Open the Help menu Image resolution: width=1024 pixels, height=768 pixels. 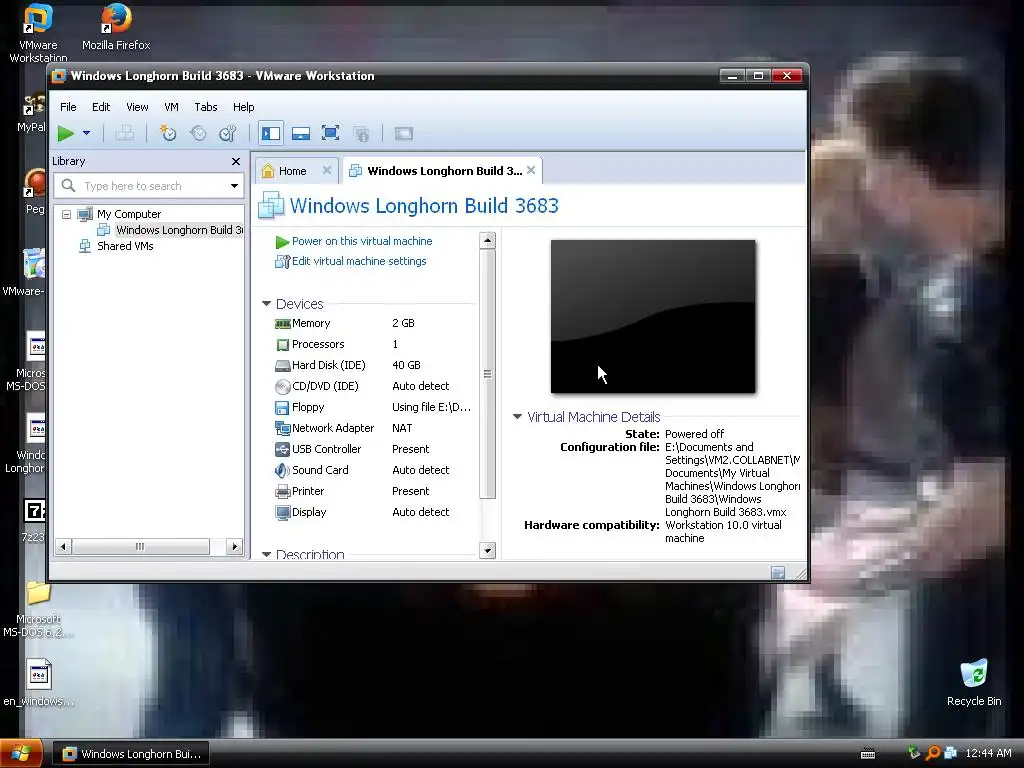coord(244,107)
